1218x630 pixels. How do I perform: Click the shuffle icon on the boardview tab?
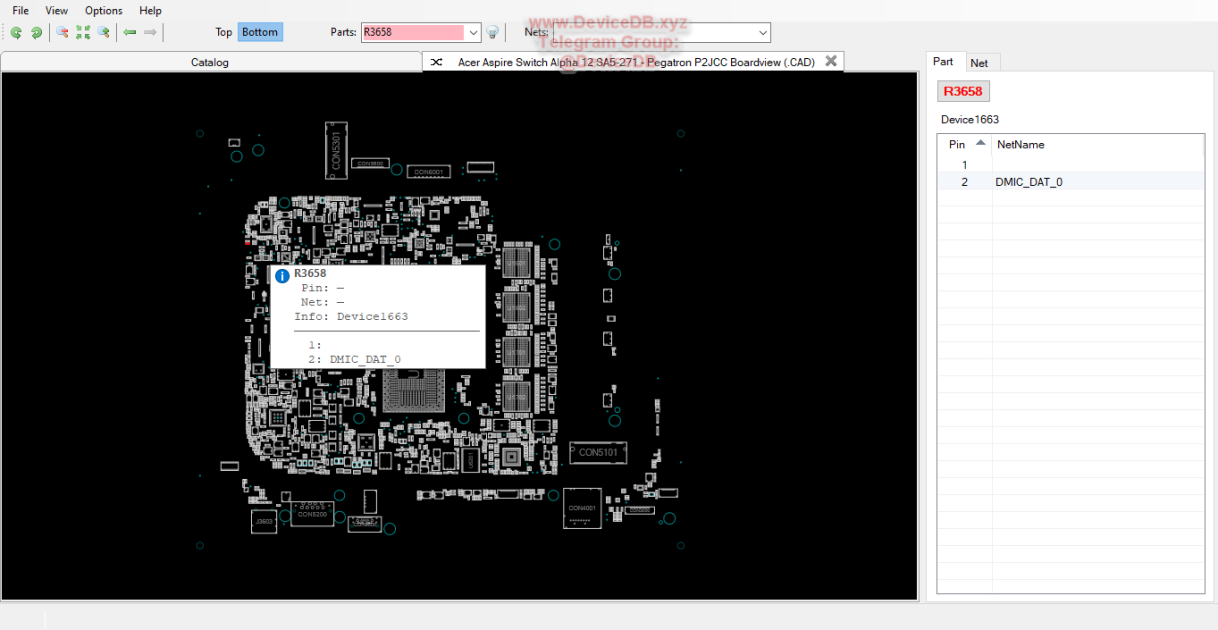tap(436, 62)
